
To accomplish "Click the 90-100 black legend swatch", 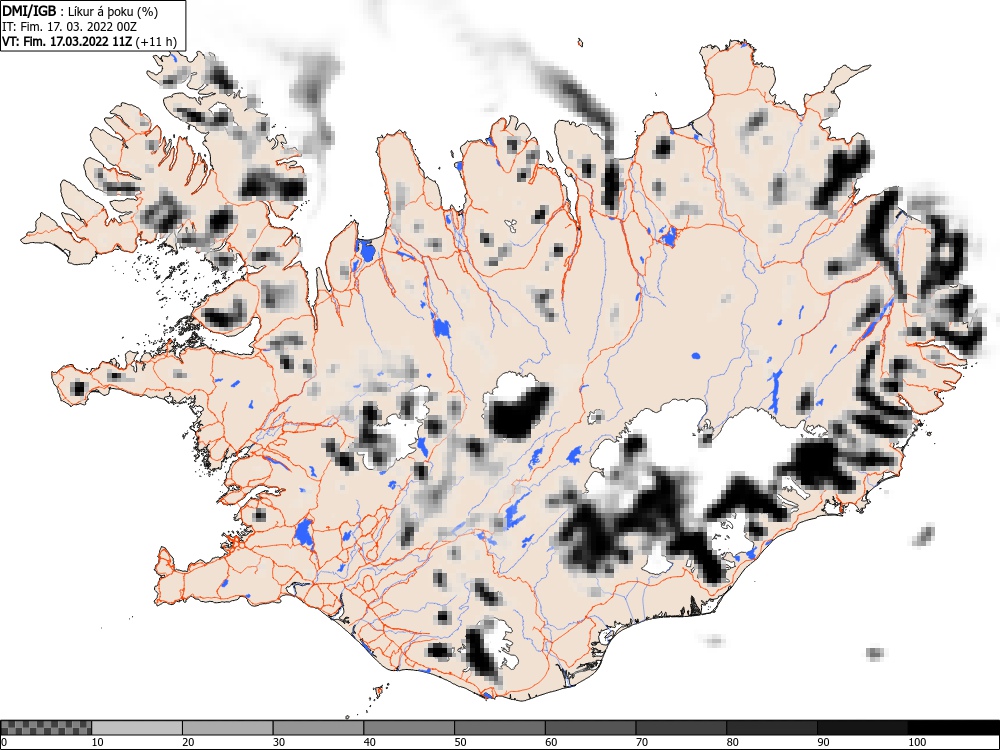I will click(x=862, y=728).
